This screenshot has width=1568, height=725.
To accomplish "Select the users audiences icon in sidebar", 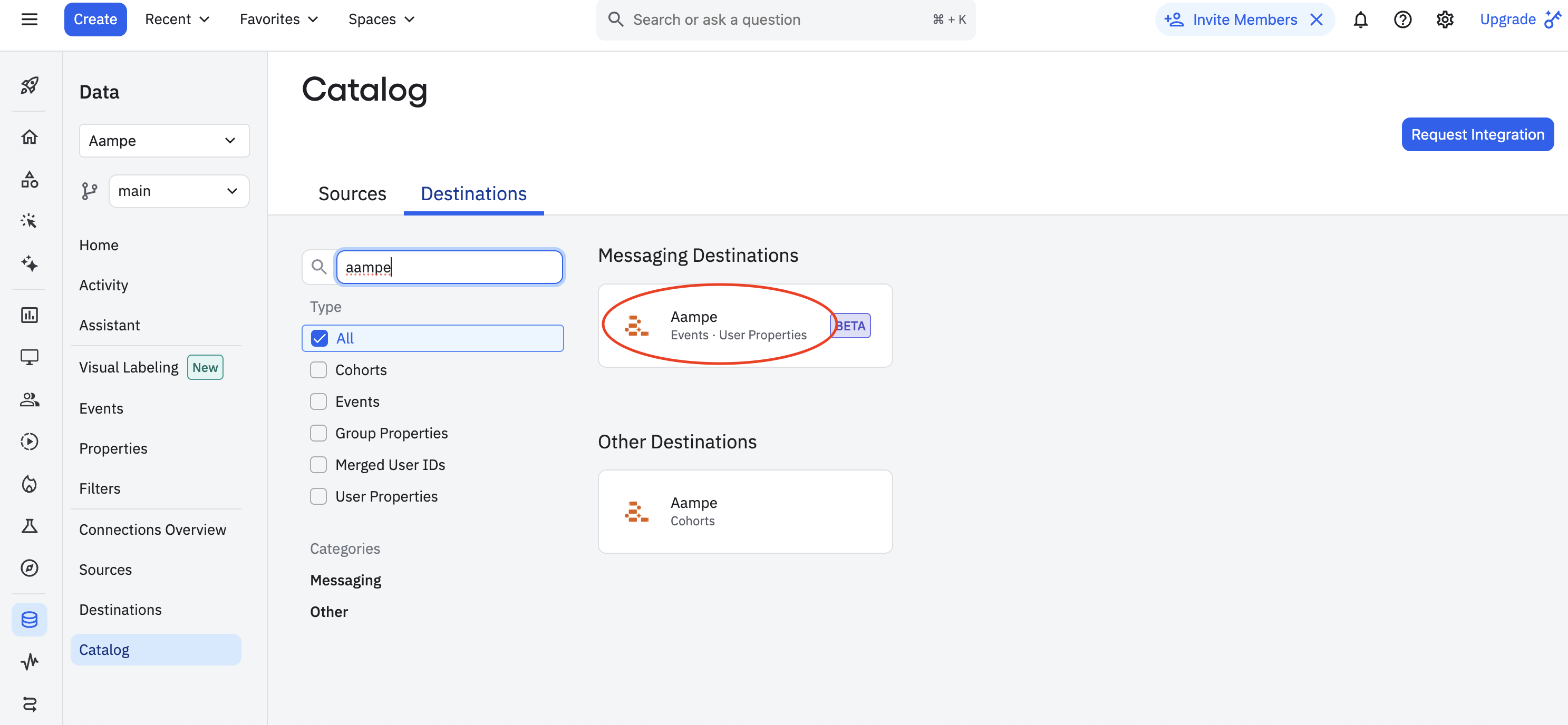I will click(29, 399).
